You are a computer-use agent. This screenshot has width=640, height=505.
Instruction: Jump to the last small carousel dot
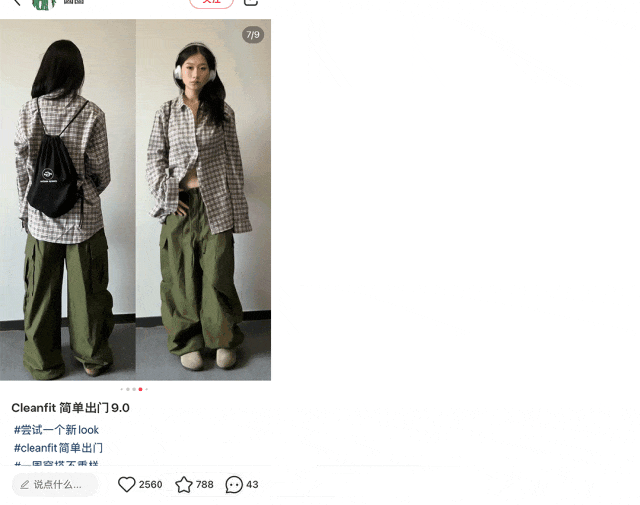(147, 389)
